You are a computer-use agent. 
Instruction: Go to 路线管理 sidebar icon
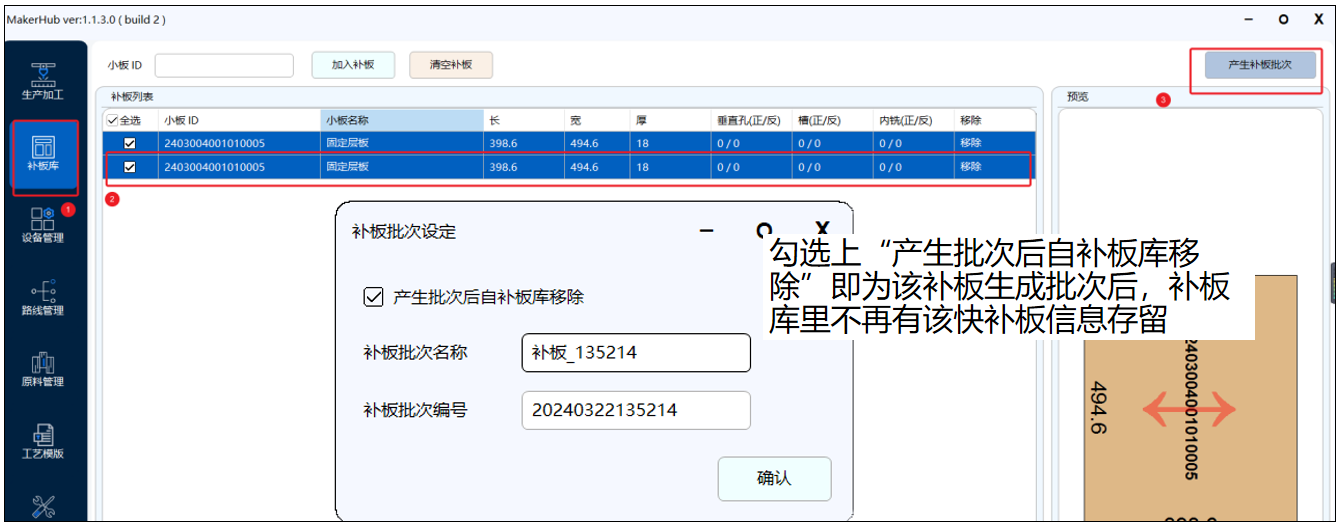pos(43,297)
